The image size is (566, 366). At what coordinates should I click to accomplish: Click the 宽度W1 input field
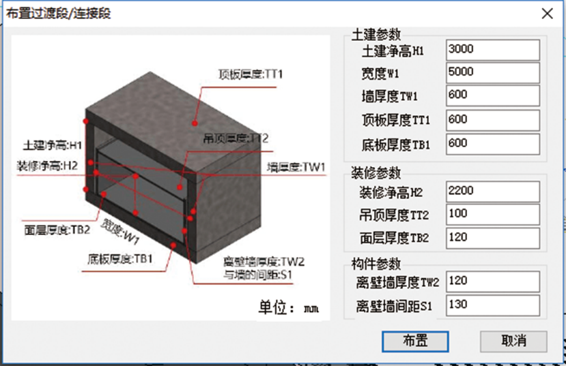pyautogui.click(x=493, y=73)
